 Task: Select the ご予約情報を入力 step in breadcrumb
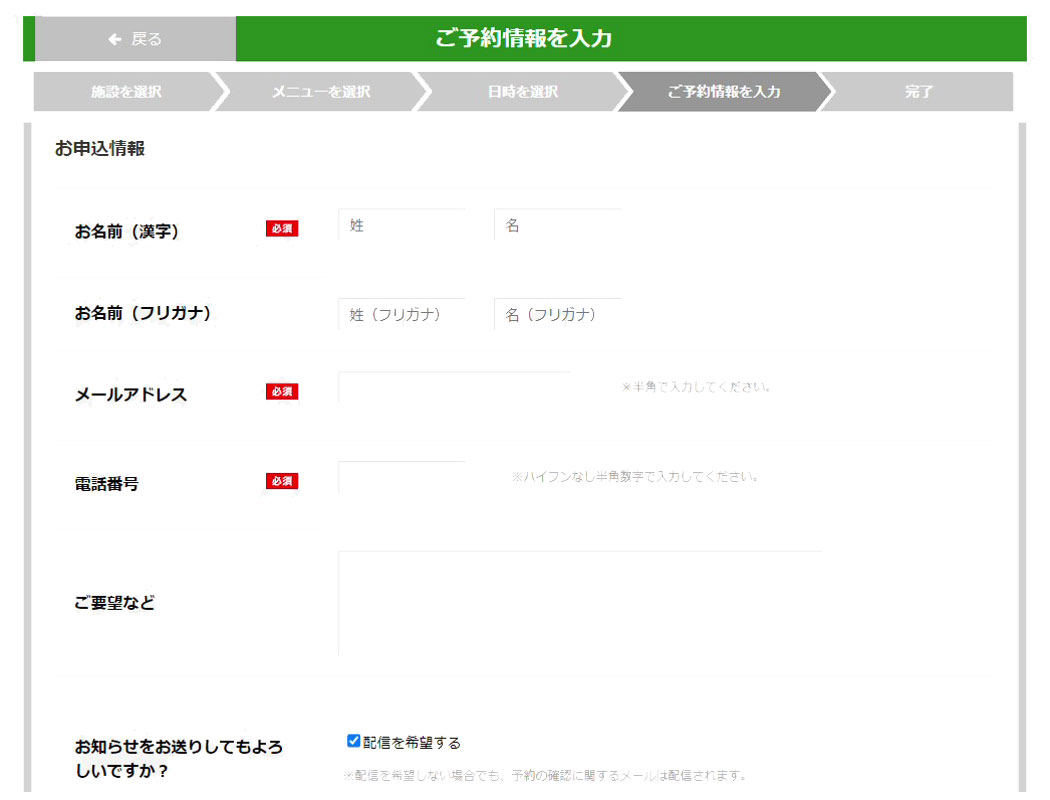723,92
